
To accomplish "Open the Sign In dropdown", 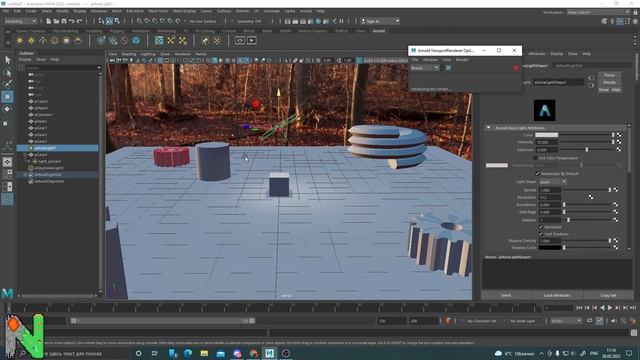I will (380, 21).
